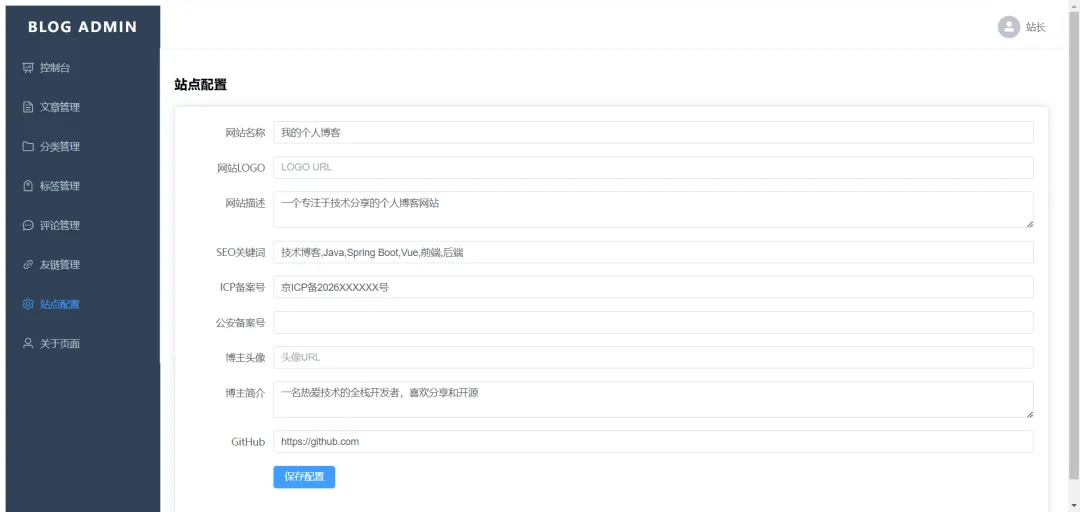Image resolution: width=1080 pixels, height=512 pixels.
Task: Focus the SEO关键词 input field
Action: click(x=653, y=252)
